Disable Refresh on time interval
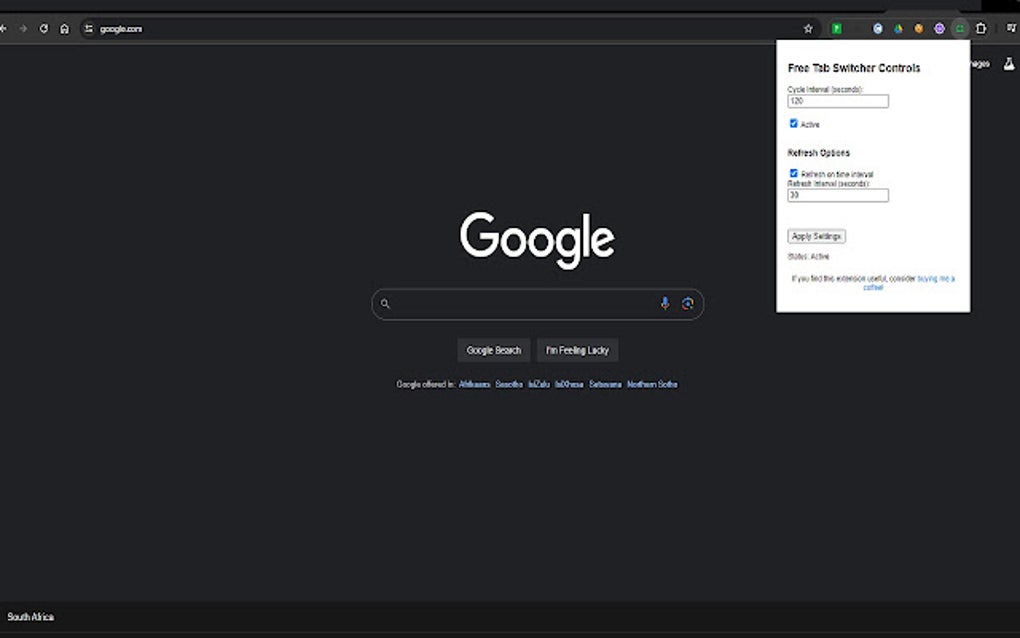The height and width of the screenshot is (638, 1020). click(793, 173)
